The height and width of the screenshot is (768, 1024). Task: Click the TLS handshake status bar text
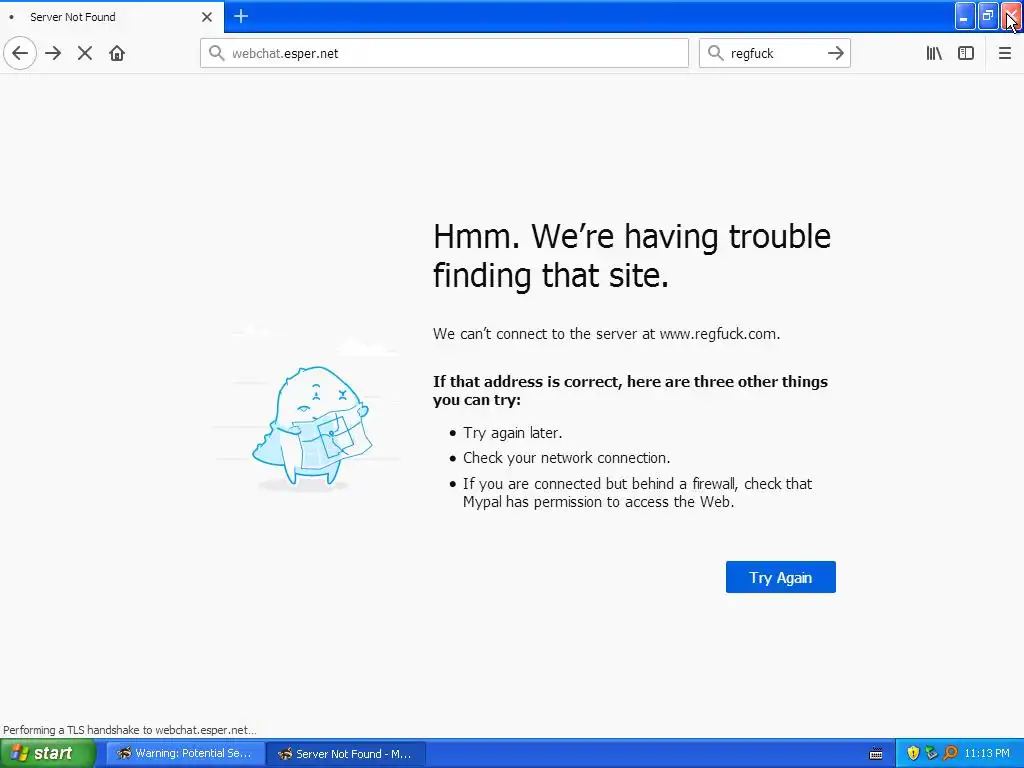[129, 730]
